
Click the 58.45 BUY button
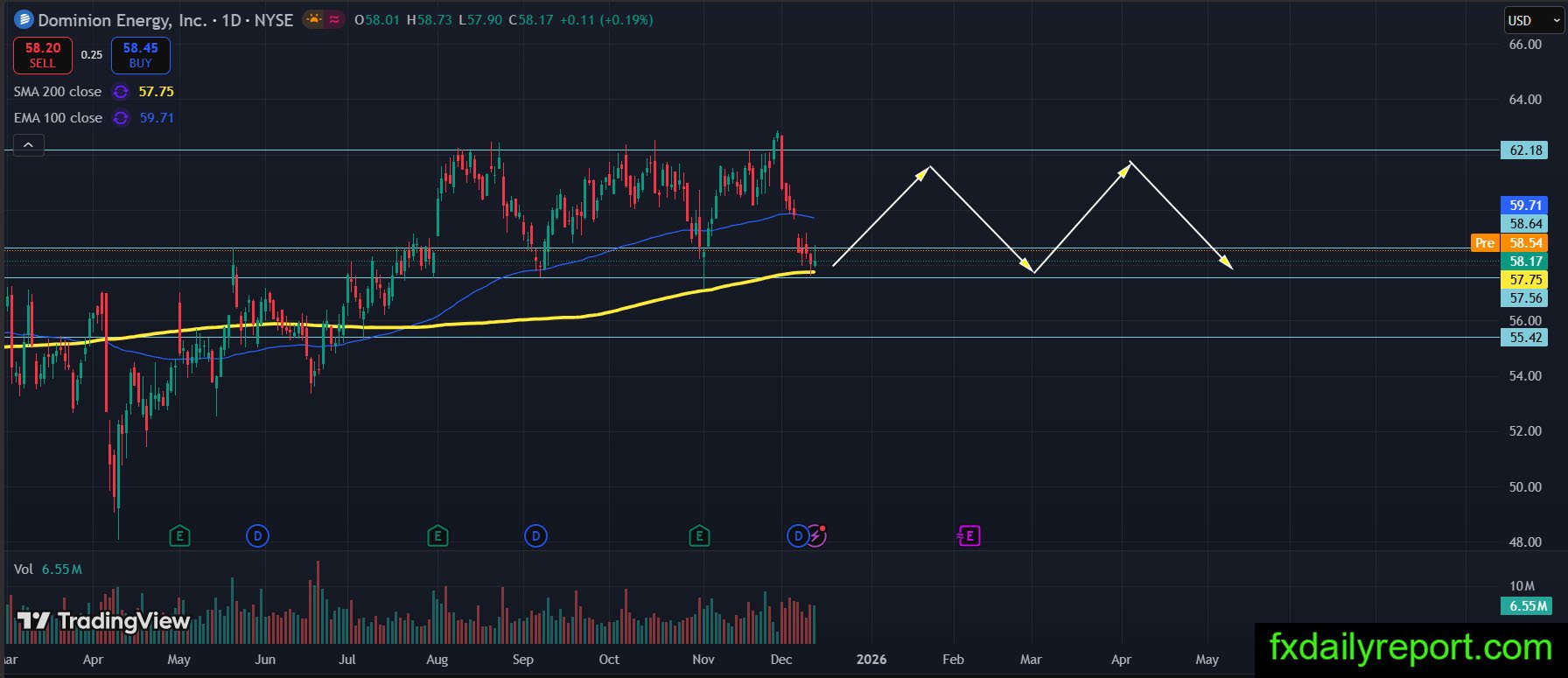click(x=140, y=55)
